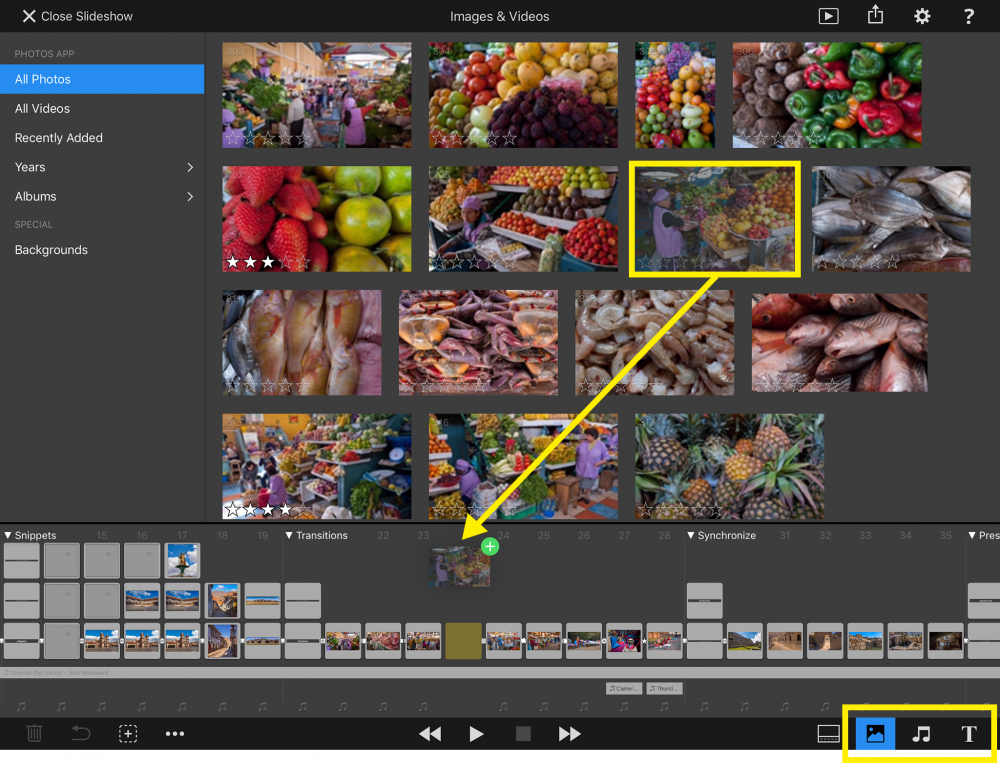Select the fruit stall vendor photo 308
This screenshot has height=763, width=1000.
coord(523,219)
